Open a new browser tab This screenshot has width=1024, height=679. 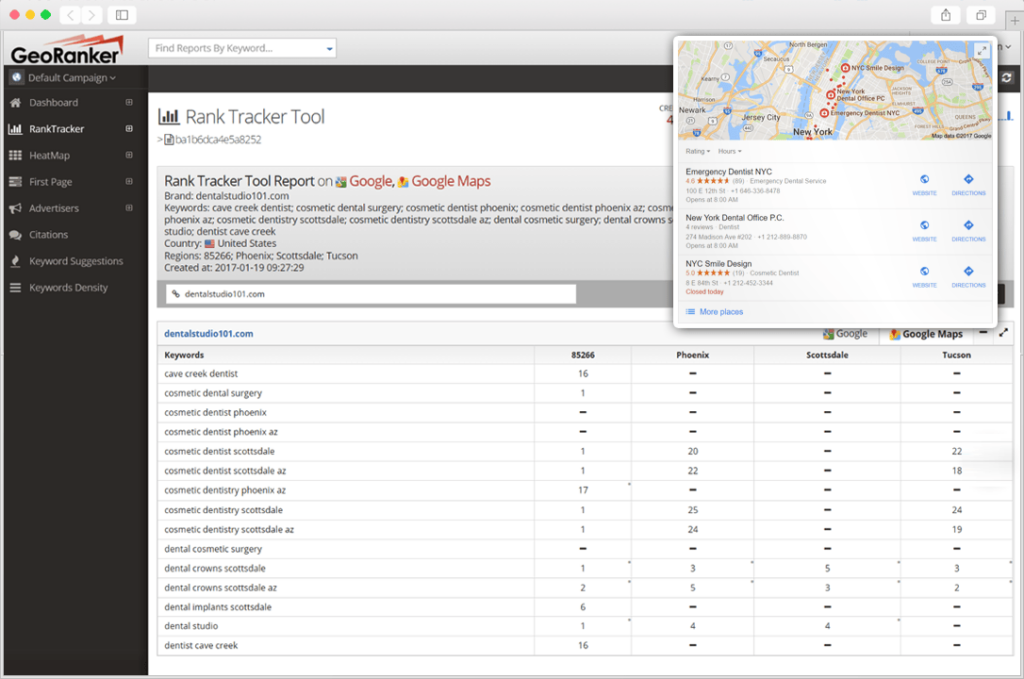coord(1014,21)
